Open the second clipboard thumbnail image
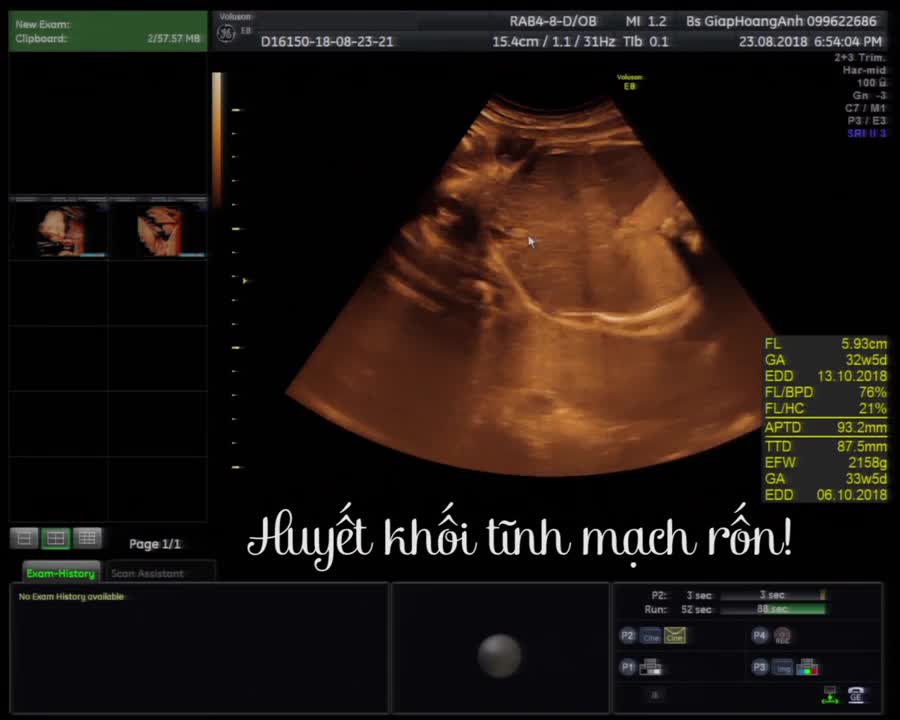Screen dimensions: 900x720 pyautogui.click(x=158, y=230)
